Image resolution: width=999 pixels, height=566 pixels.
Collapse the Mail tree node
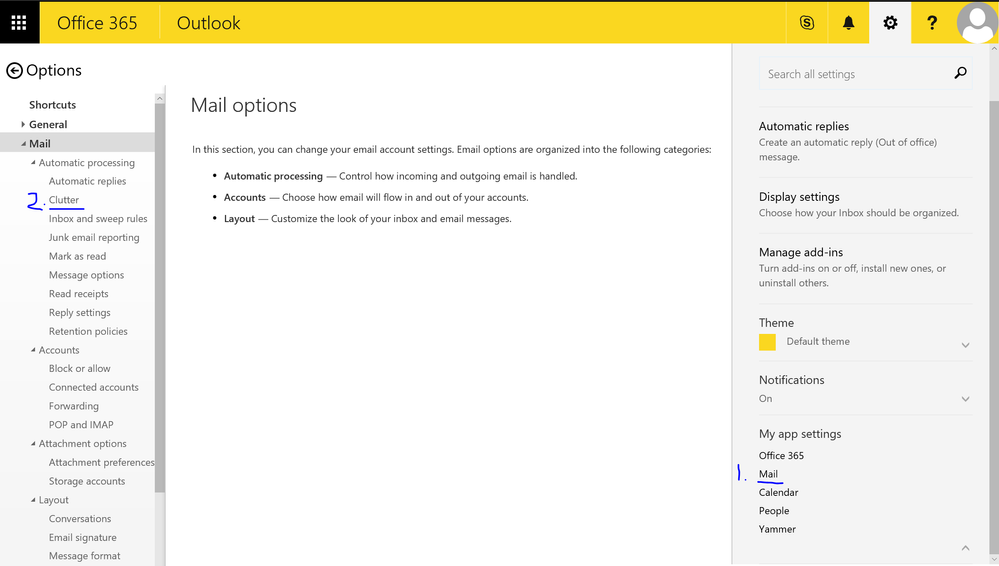(24, 143)
